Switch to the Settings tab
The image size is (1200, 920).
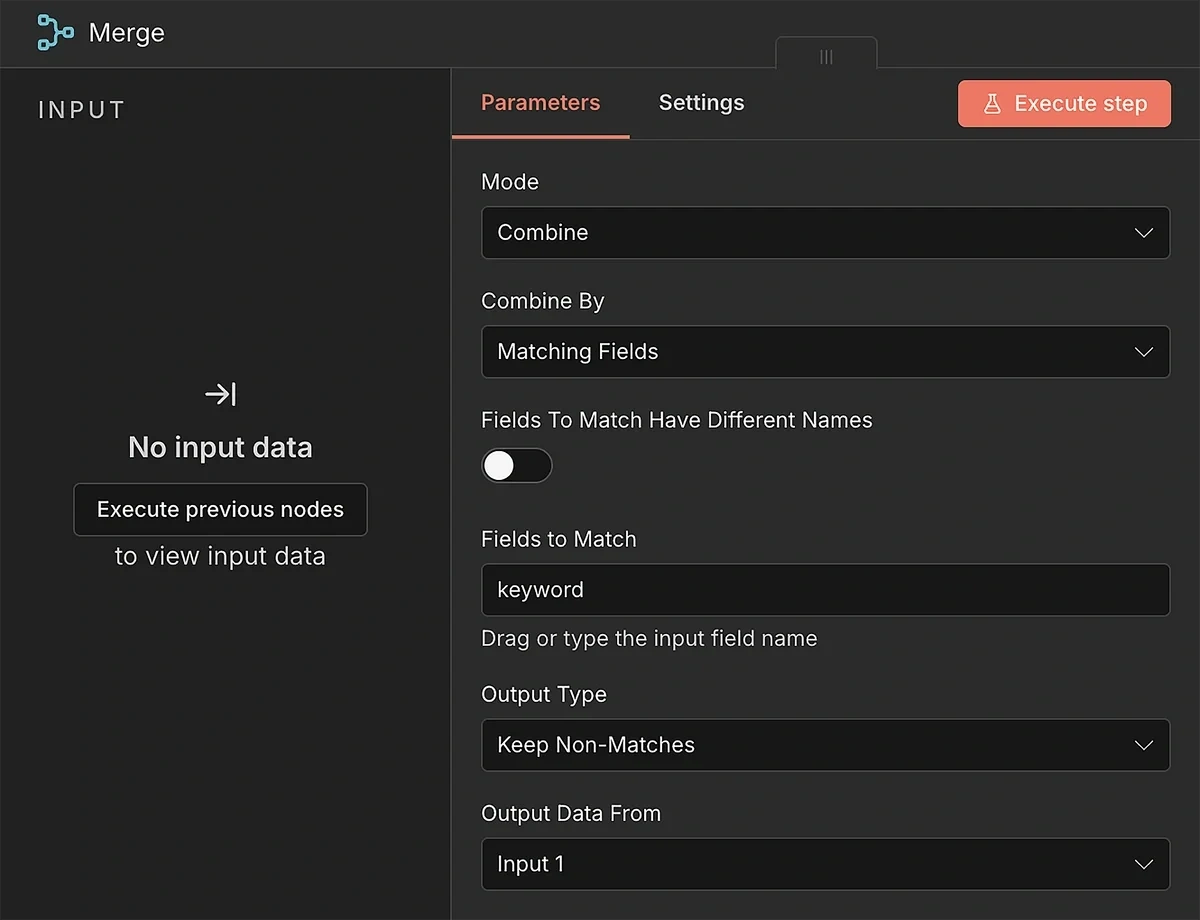(x=701, y=102)
